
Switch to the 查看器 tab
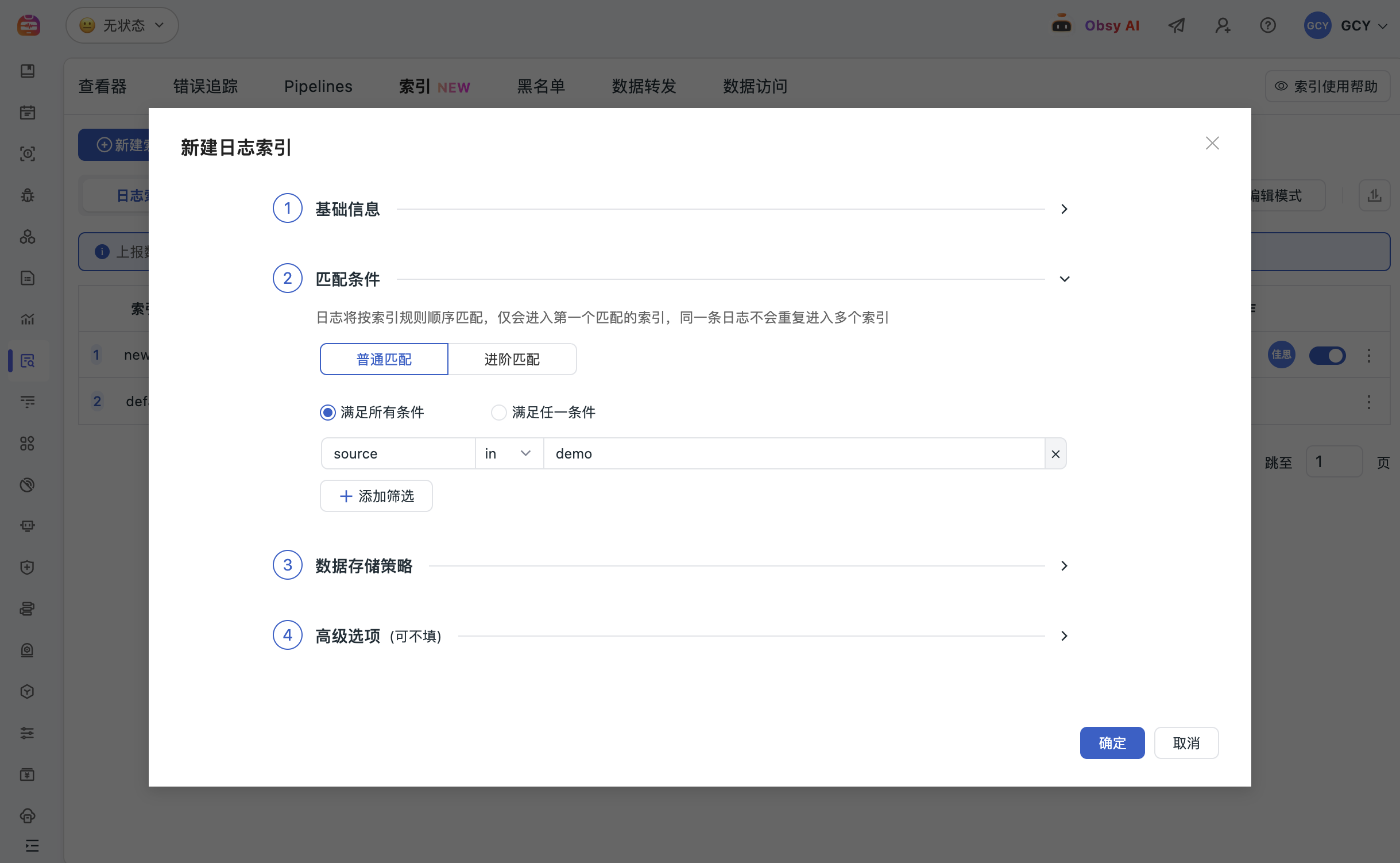tap(102, 86)
